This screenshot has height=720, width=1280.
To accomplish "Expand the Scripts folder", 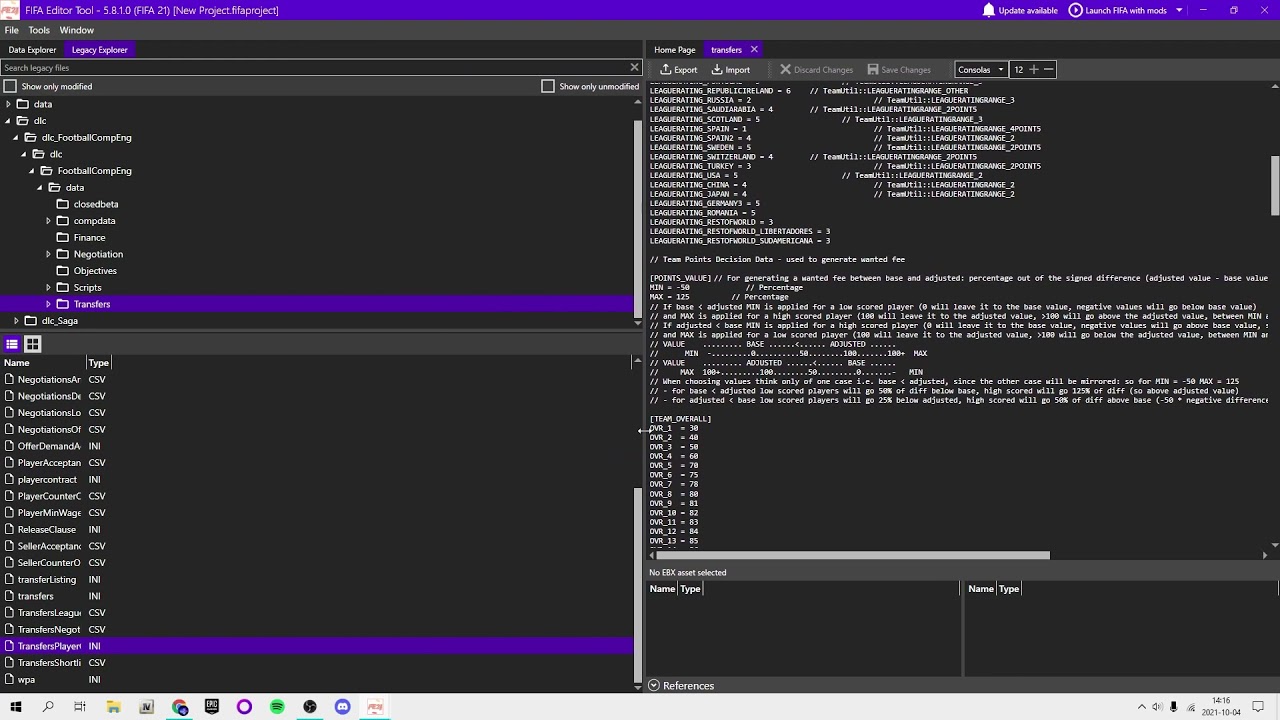I will click(x=48, y=288).
